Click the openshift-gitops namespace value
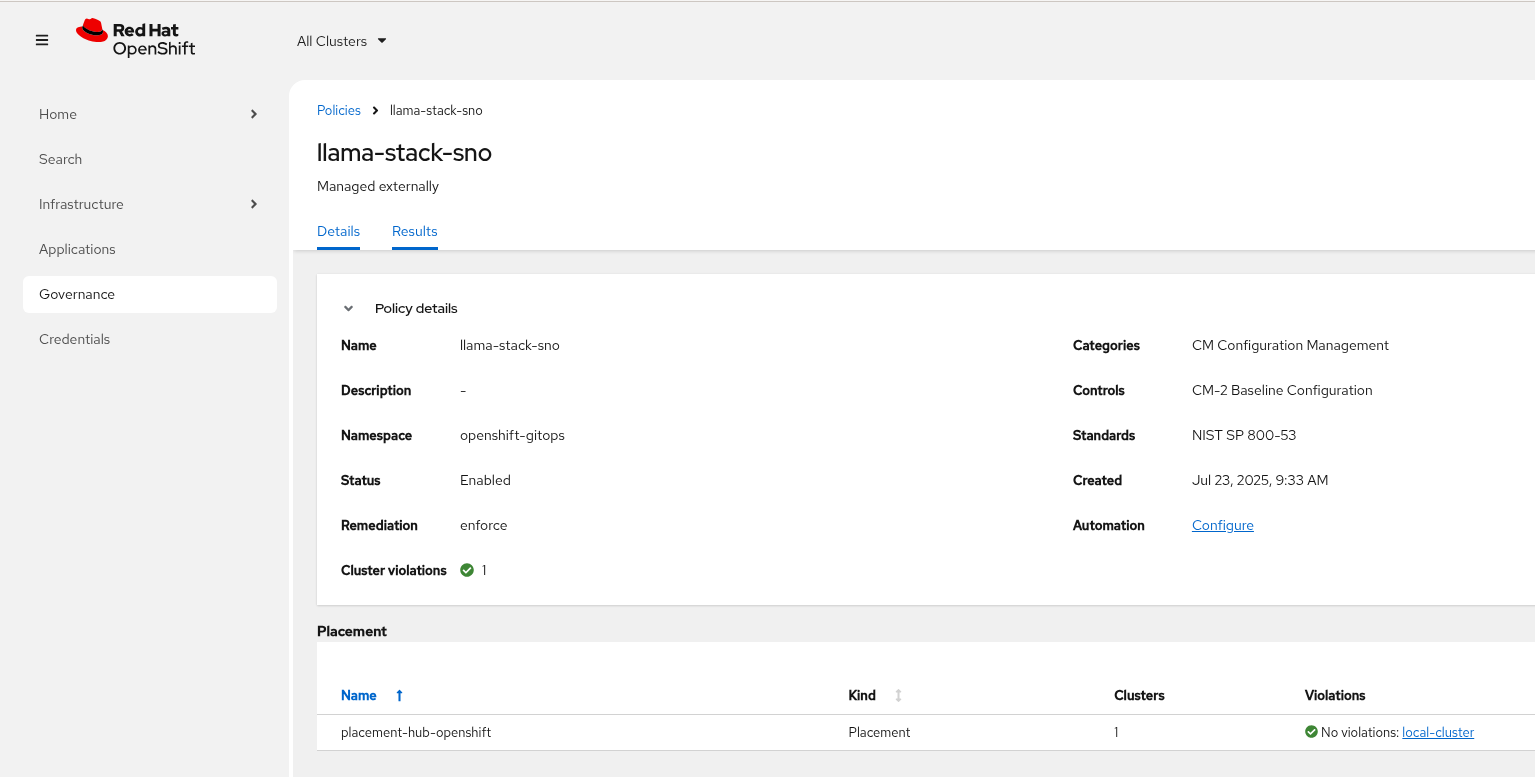The width and height of the screenshot is (1535, 777). tap(512, 435)
